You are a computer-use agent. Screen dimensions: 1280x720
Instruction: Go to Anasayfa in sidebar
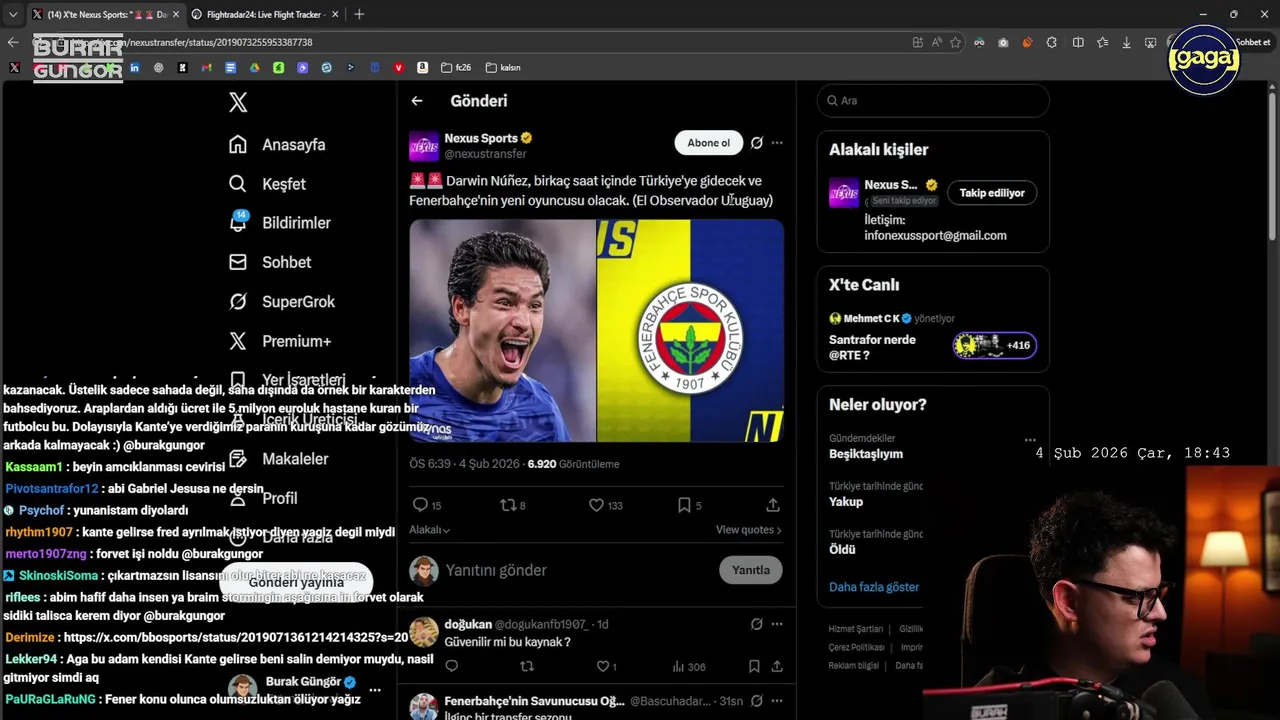pos(277,145)
